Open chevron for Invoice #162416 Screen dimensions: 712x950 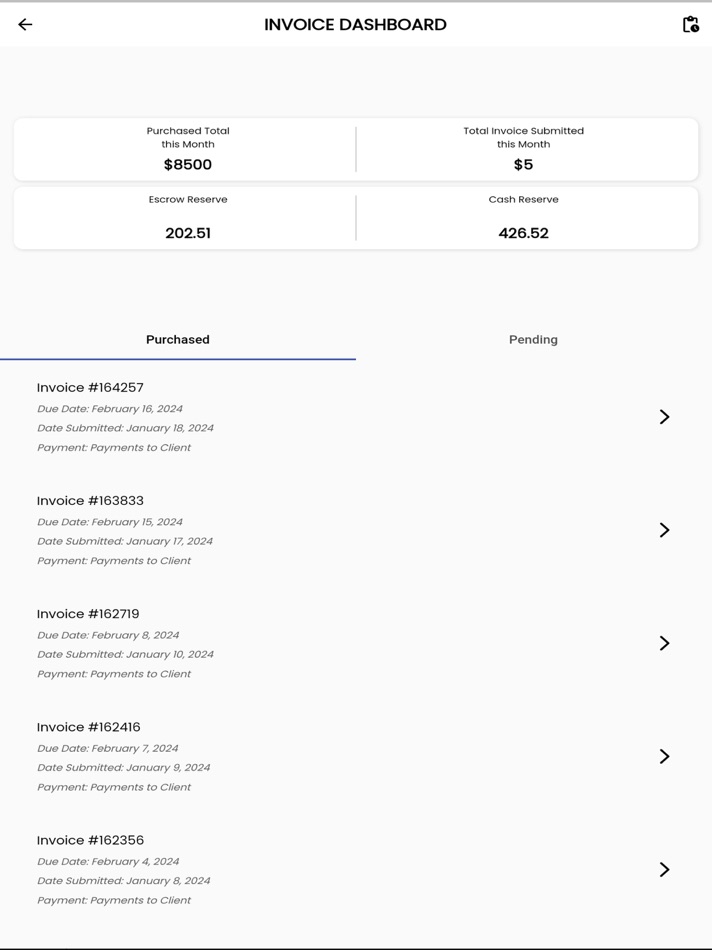(x=664, y=756)
